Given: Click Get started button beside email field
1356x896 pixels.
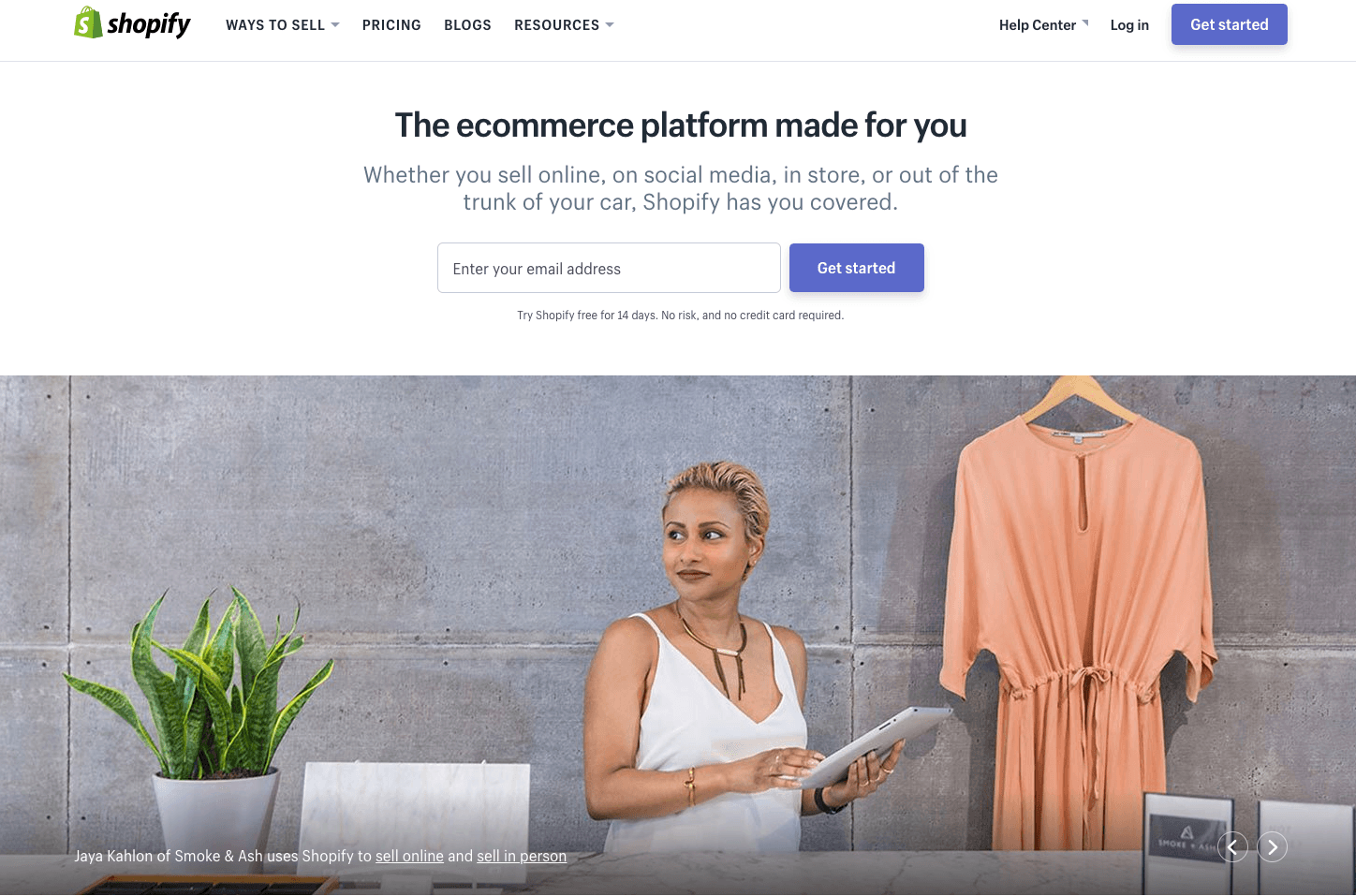Looking at the screenshot, I should [x=856, y=268].
